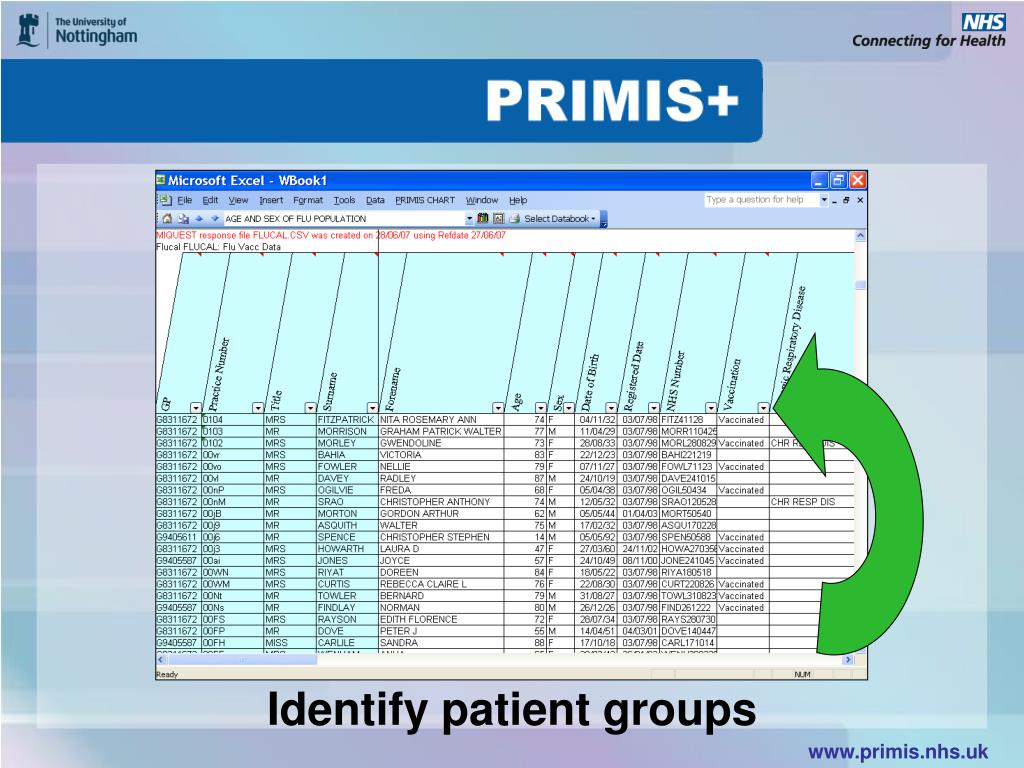The image size is (1024, 768).
Task: Select the G9405611 GP cell
Action: pyautogui.click(x=178, y=537)
